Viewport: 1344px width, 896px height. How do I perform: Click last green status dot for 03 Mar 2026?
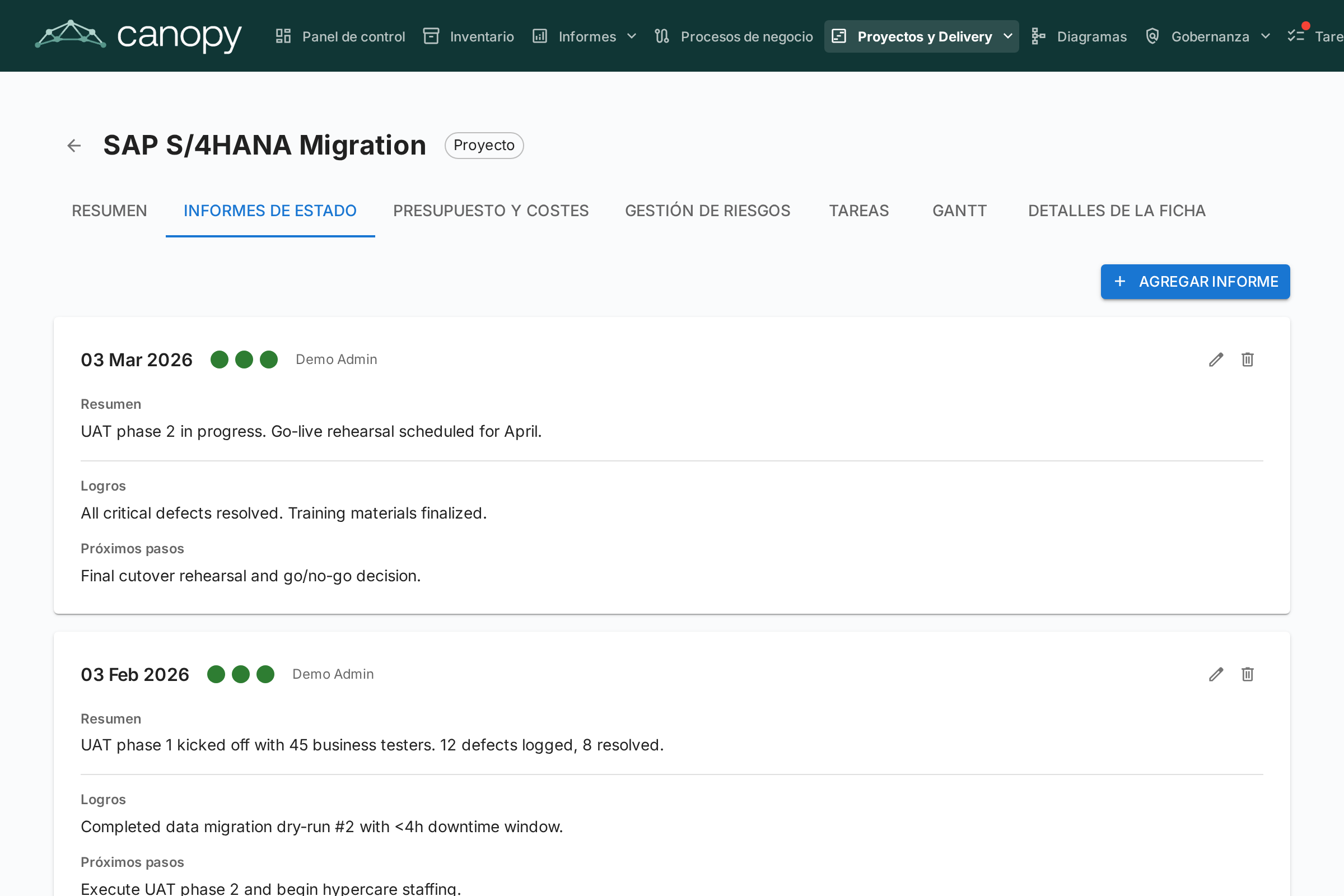pyautogui.click(x=269, y=360)
